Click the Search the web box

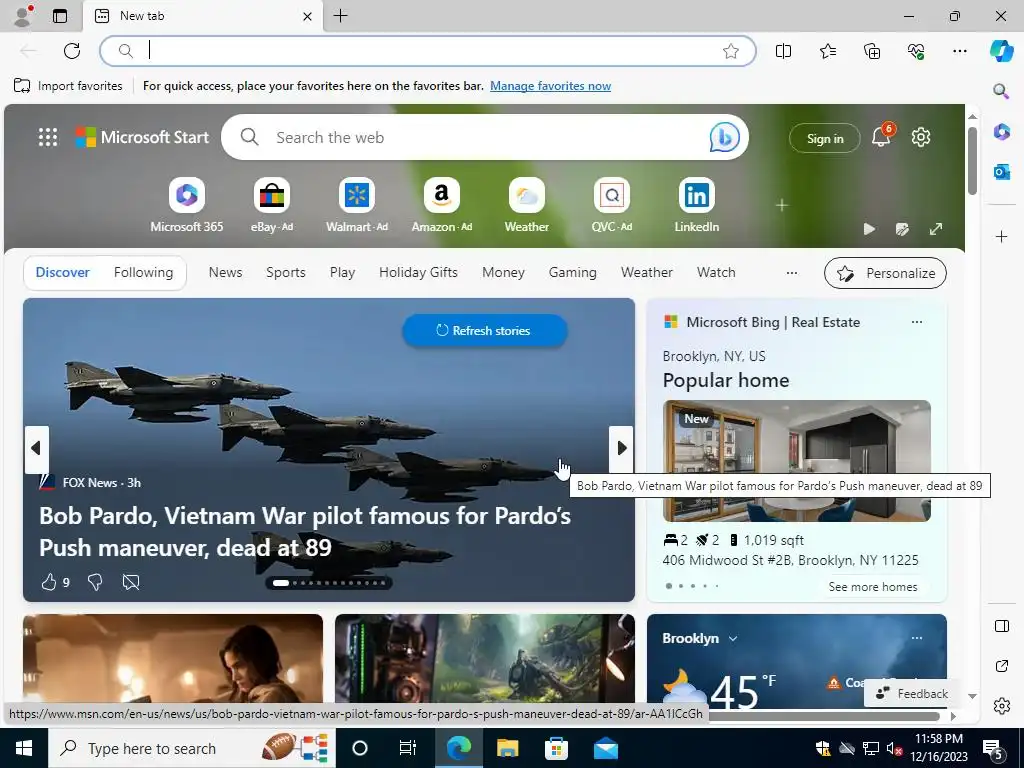[x=483, y=137]
